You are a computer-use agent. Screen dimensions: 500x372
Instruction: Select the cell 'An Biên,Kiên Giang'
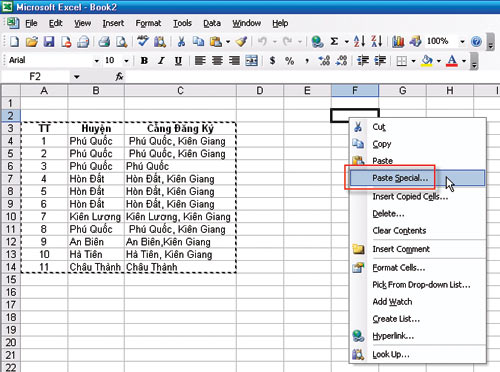pyautogui.click(x=180, y=242)
